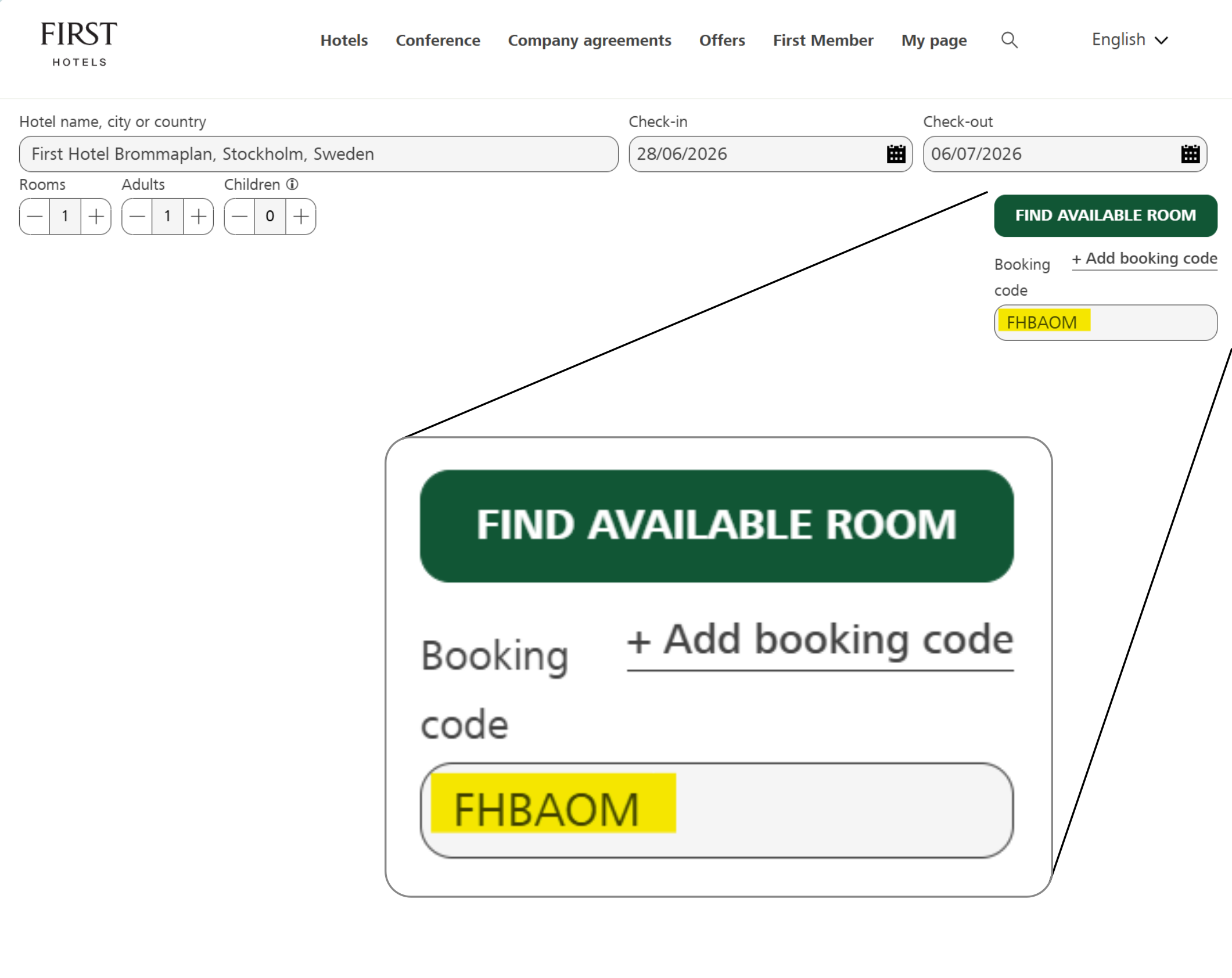This screenshot has width=1232, height=978.
Task: Open the Offers menu
Action: point(721,40)
